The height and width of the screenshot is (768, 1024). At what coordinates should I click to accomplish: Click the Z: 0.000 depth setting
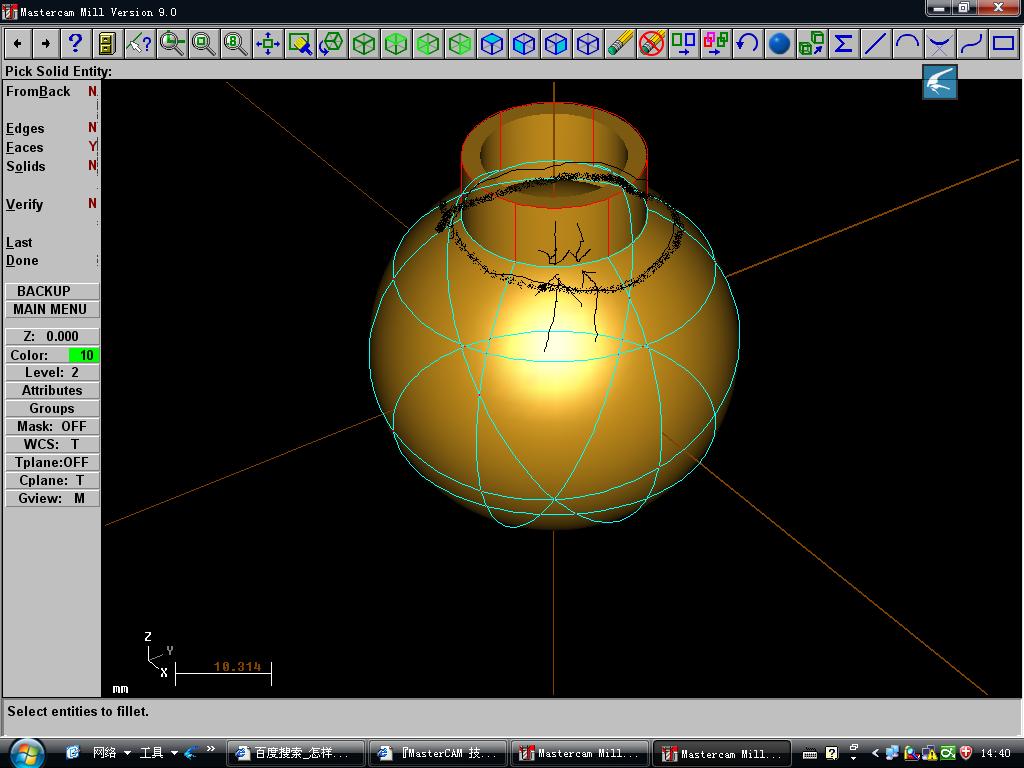point(52,336)
